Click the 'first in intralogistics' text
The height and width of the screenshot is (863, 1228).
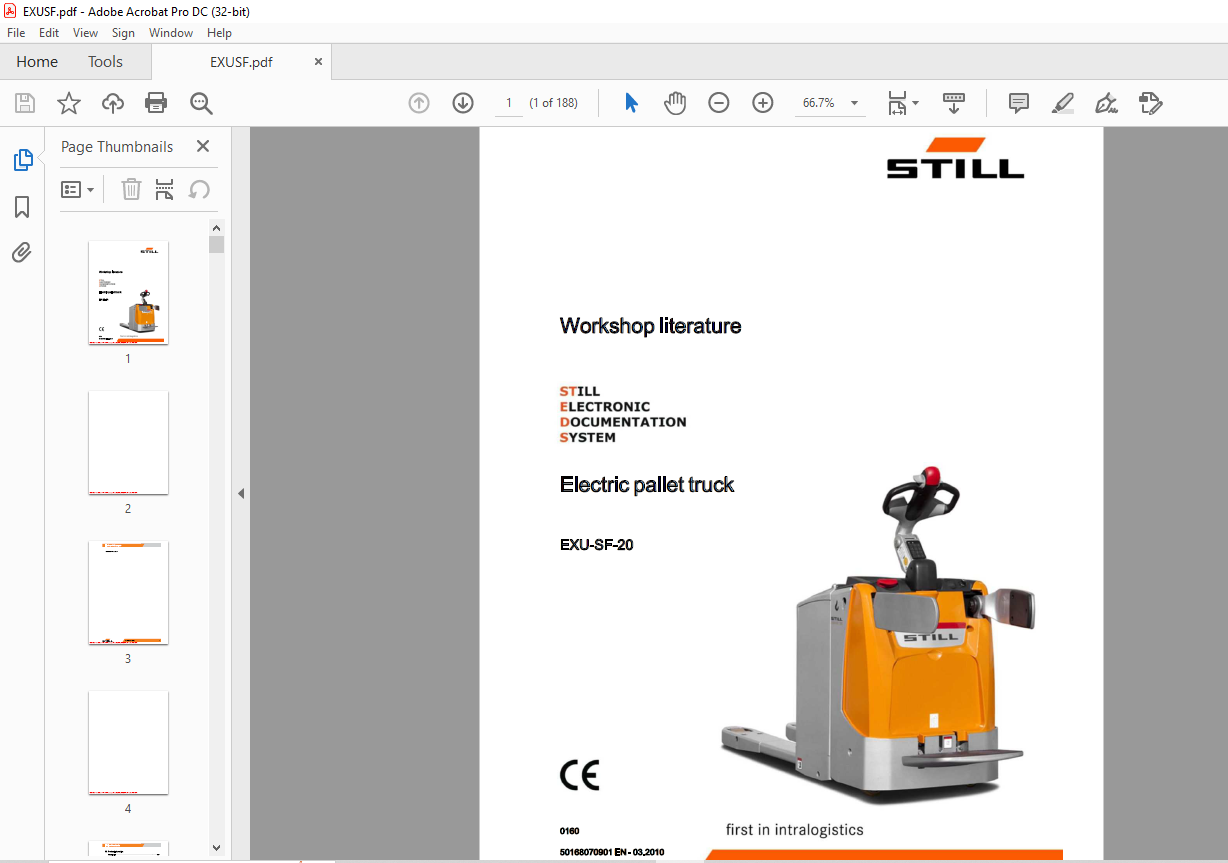click(795, 830)
